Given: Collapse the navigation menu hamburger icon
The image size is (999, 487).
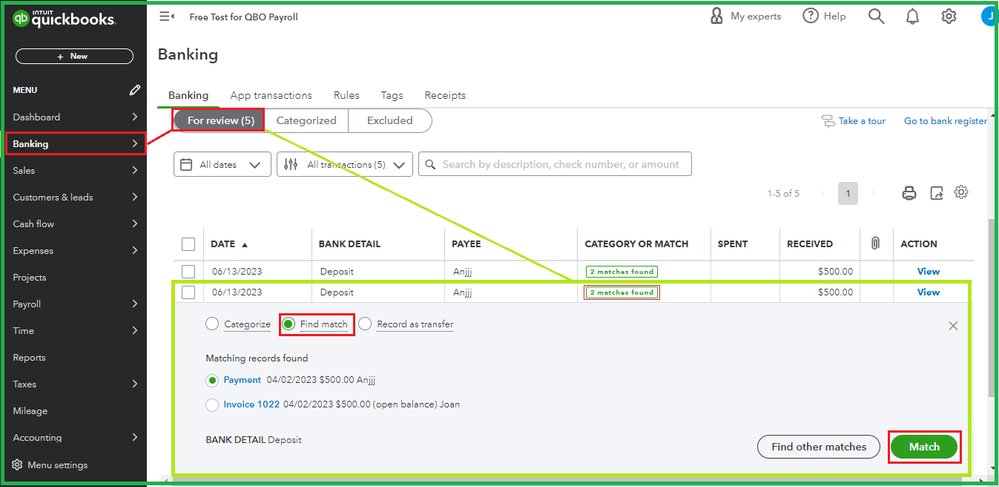Looking at the screenshot, I should click(x=166, y=17).
